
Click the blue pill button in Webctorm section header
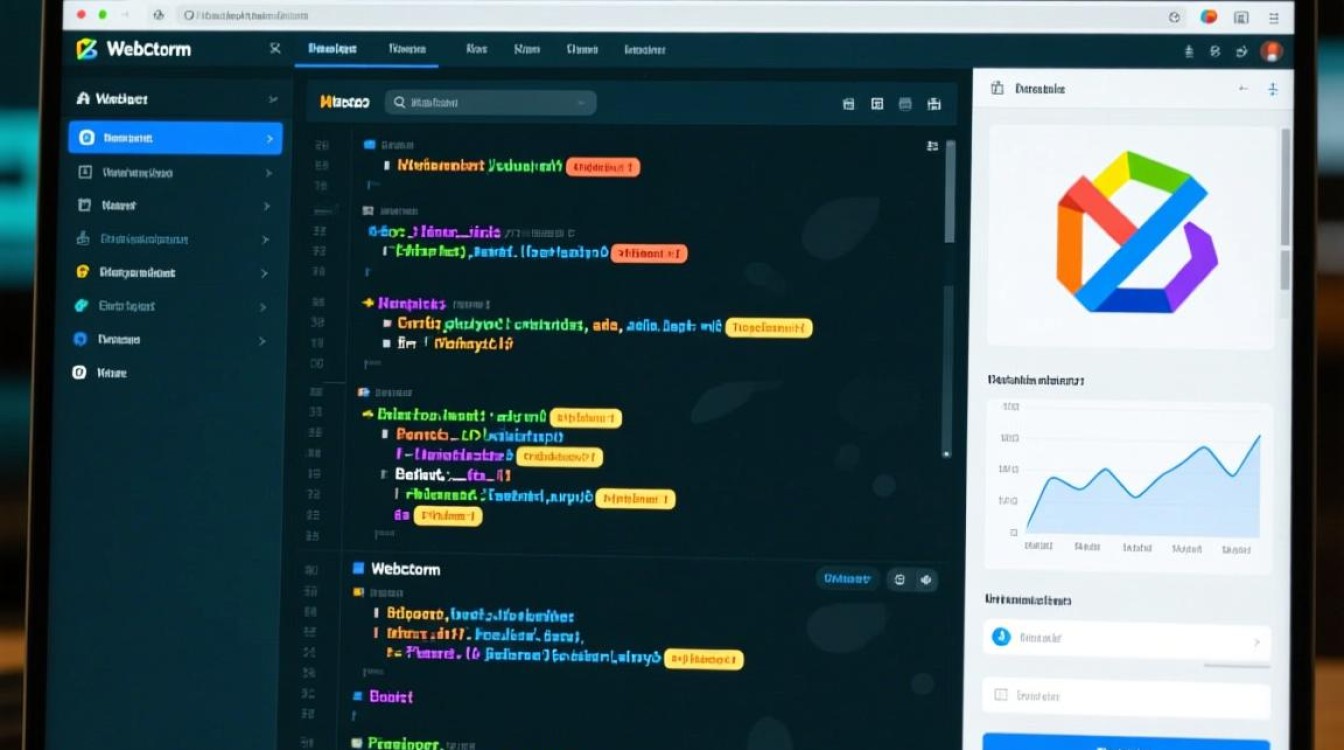[x=846, y=578]
